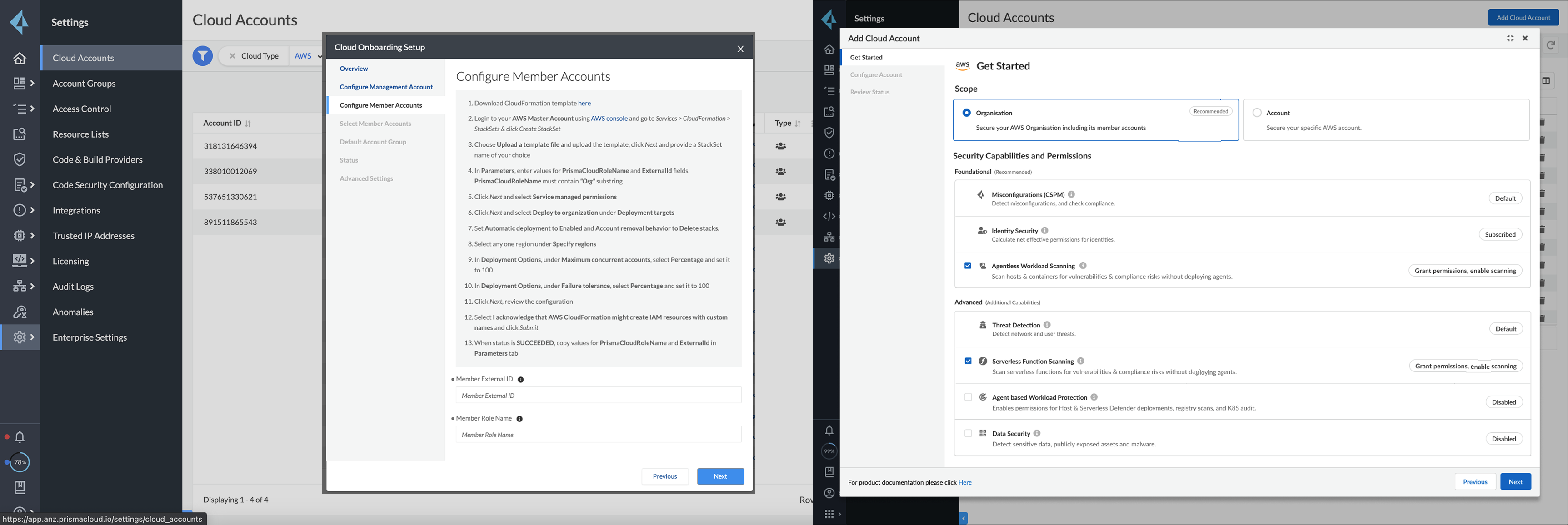
Task: Focus the Member Role Name input field
Action: pos(599,434)
